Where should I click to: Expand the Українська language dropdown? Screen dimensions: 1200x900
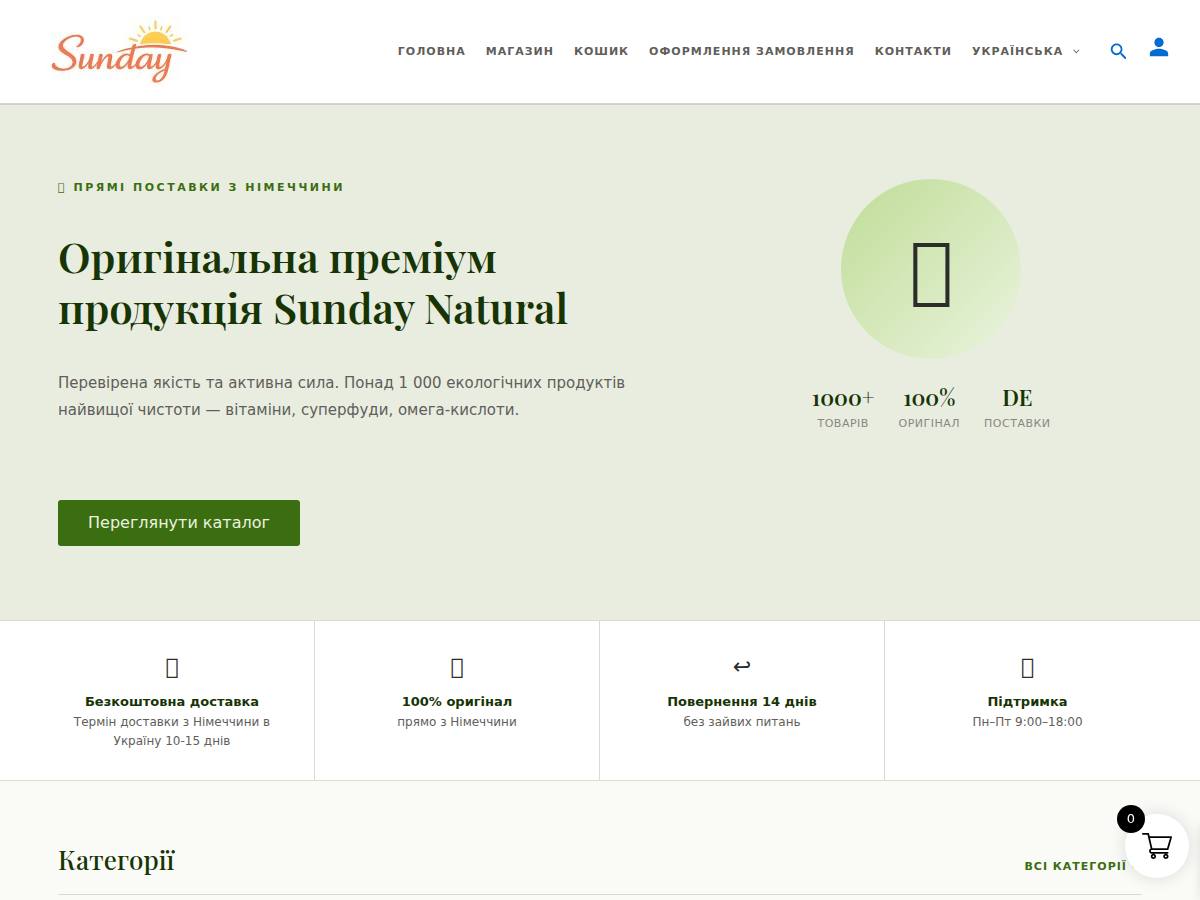(1026, 51)
